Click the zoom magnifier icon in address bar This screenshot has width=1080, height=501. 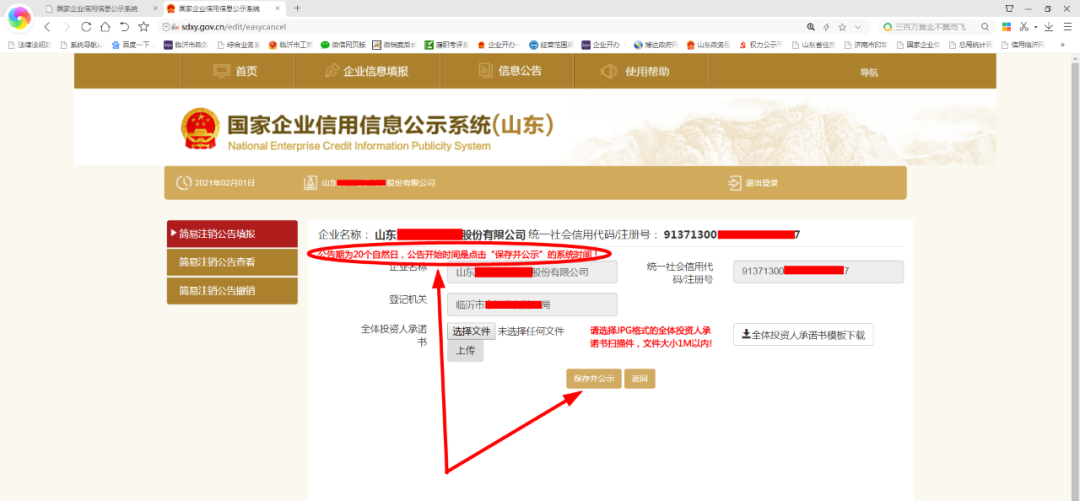click(811, 27)
